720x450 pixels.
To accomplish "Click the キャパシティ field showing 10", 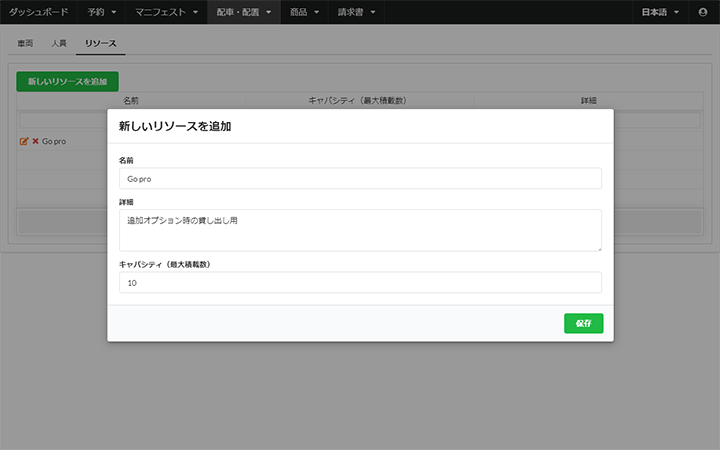I will (360, 282).
